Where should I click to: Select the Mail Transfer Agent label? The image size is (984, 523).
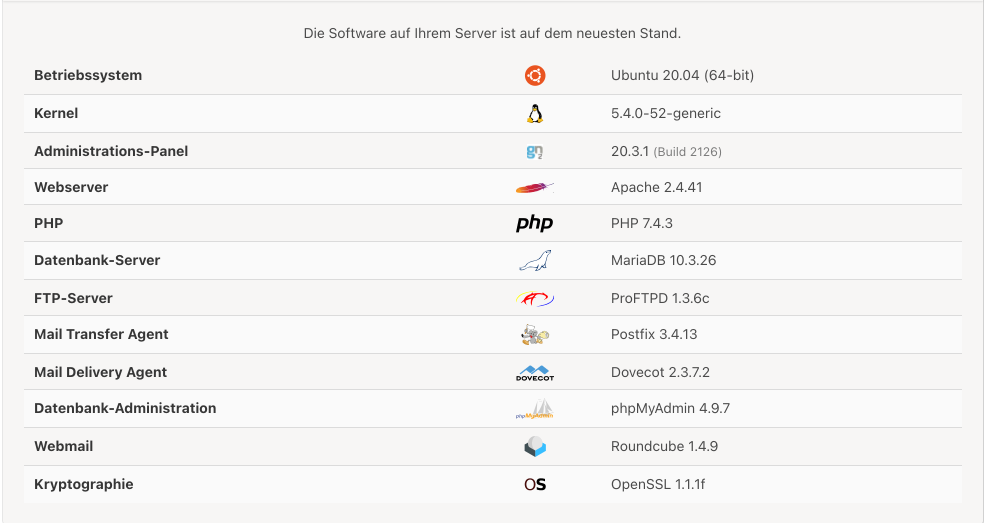[x=101, y=335]
